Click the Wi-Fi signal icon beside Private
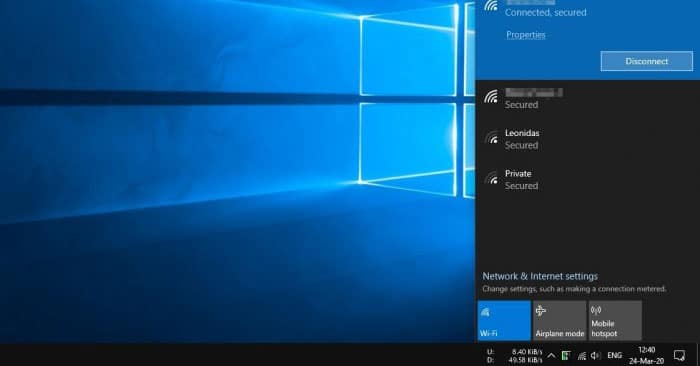 (492, 178)
